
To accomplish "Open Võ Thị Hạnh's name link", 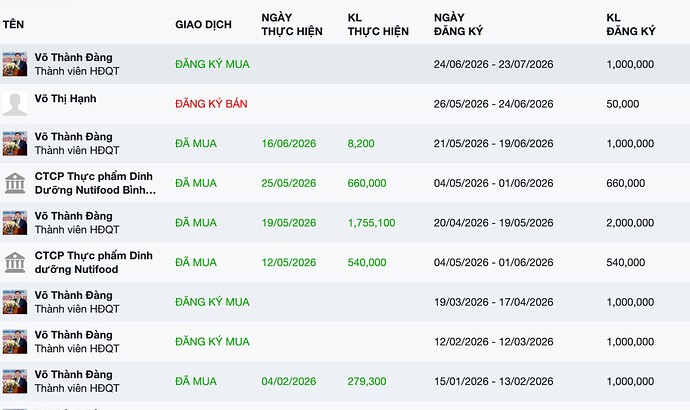I will [x=65, y=99].
